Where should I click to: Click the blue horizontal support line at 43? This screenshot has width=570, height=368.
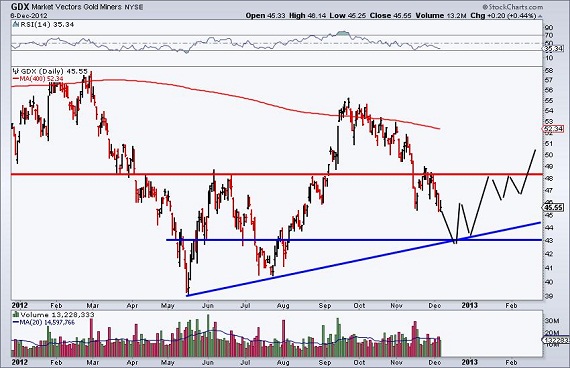[x=354, y=240]
